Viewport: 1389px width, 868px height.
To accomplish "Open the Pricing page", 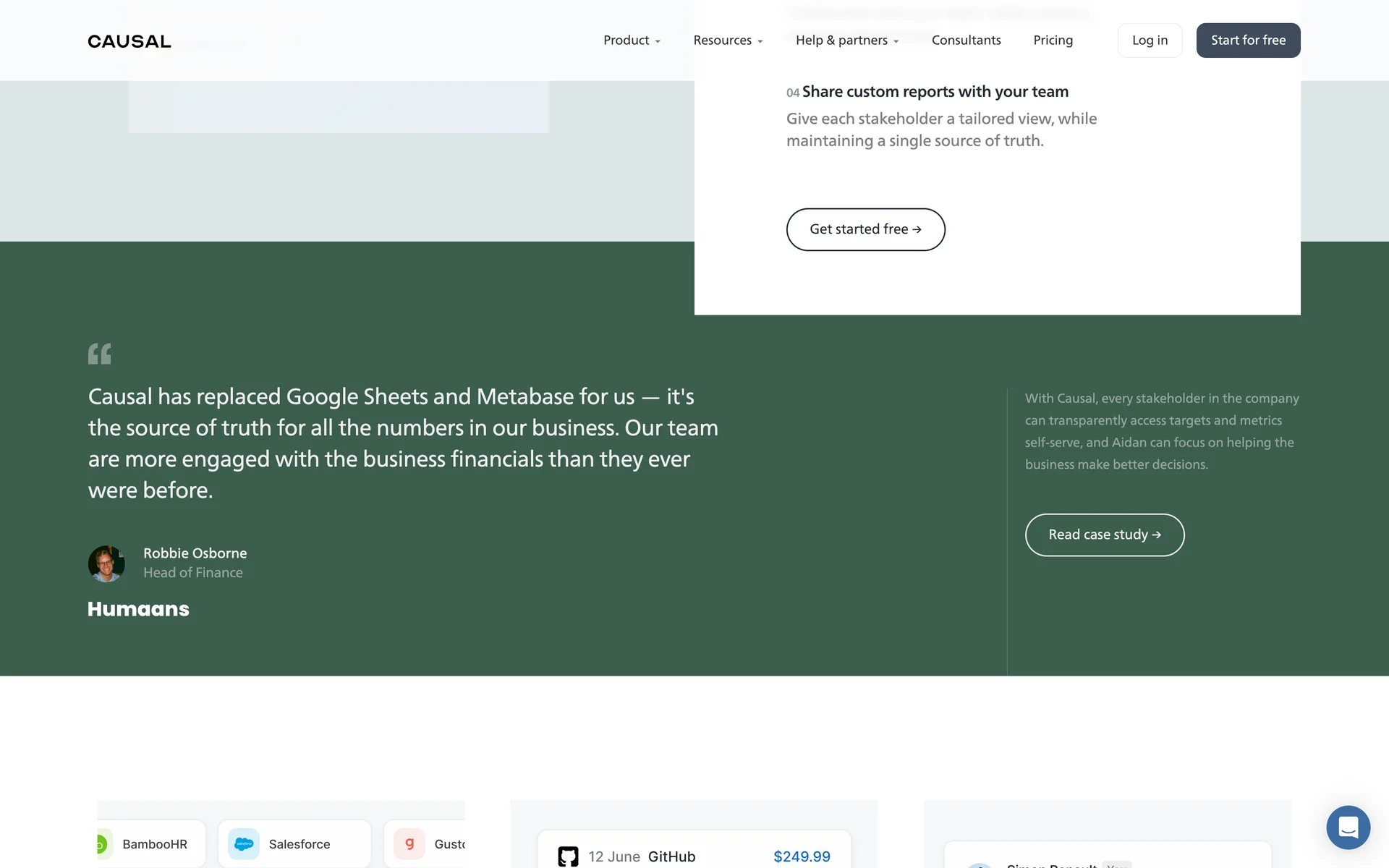I will pyautogui.click(x=1053, y=41).
